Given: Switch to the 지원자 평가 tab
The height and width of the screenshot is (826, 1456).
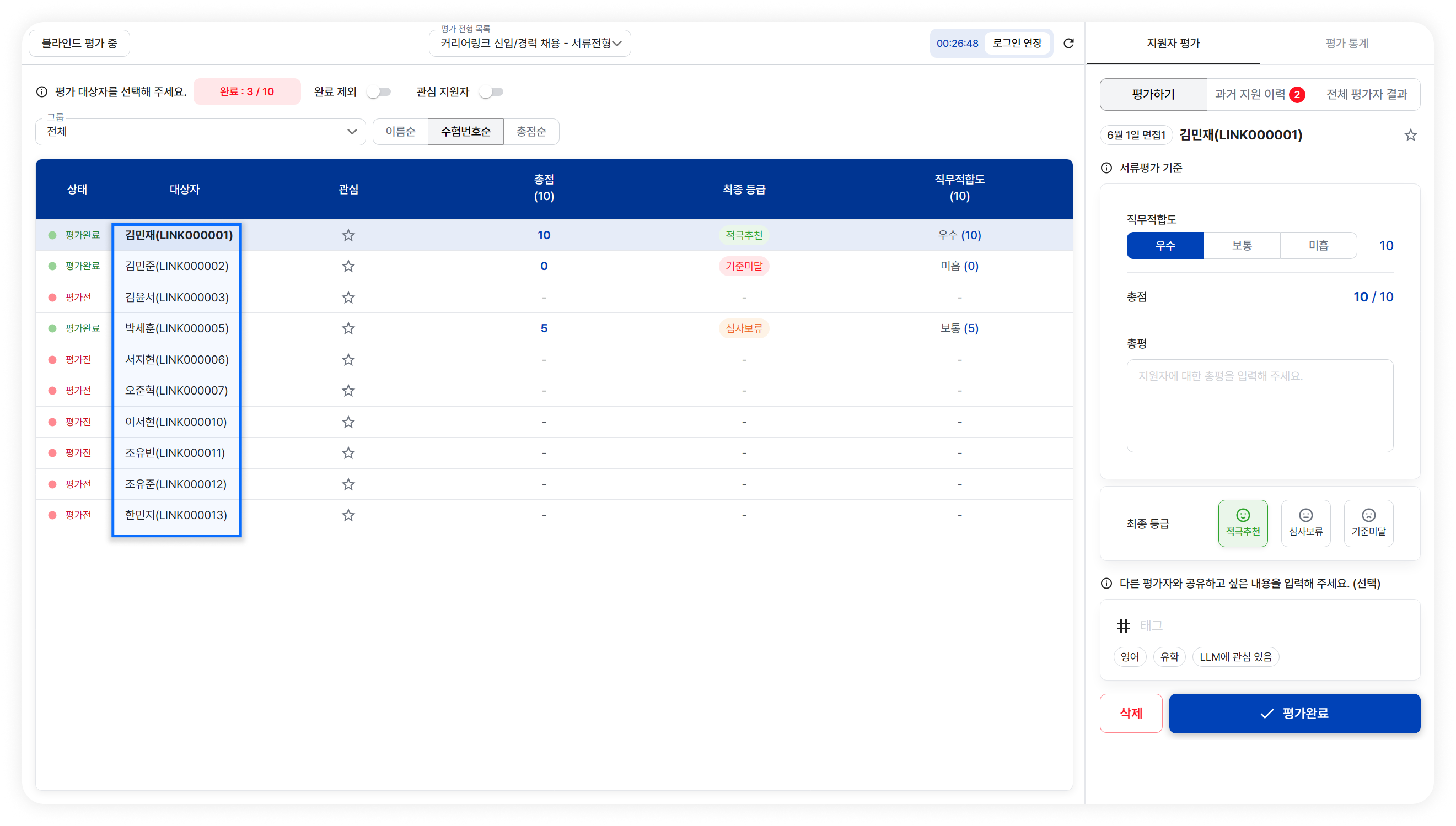Looking at the screenshot, I should point(1173,43).
